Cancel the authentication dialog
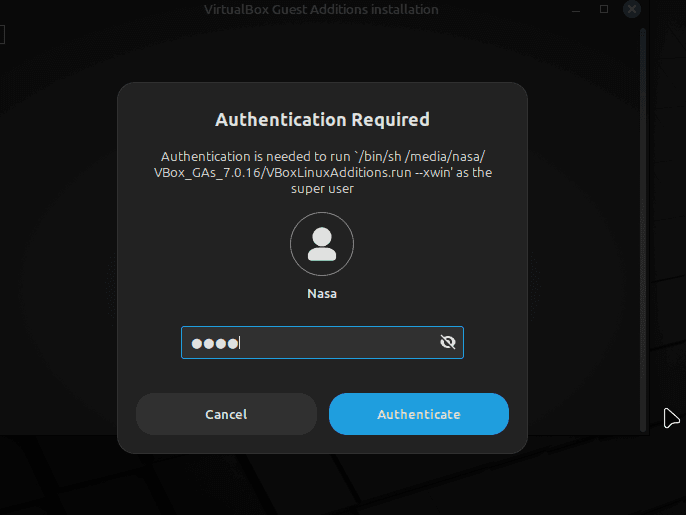 click(226, 414)
